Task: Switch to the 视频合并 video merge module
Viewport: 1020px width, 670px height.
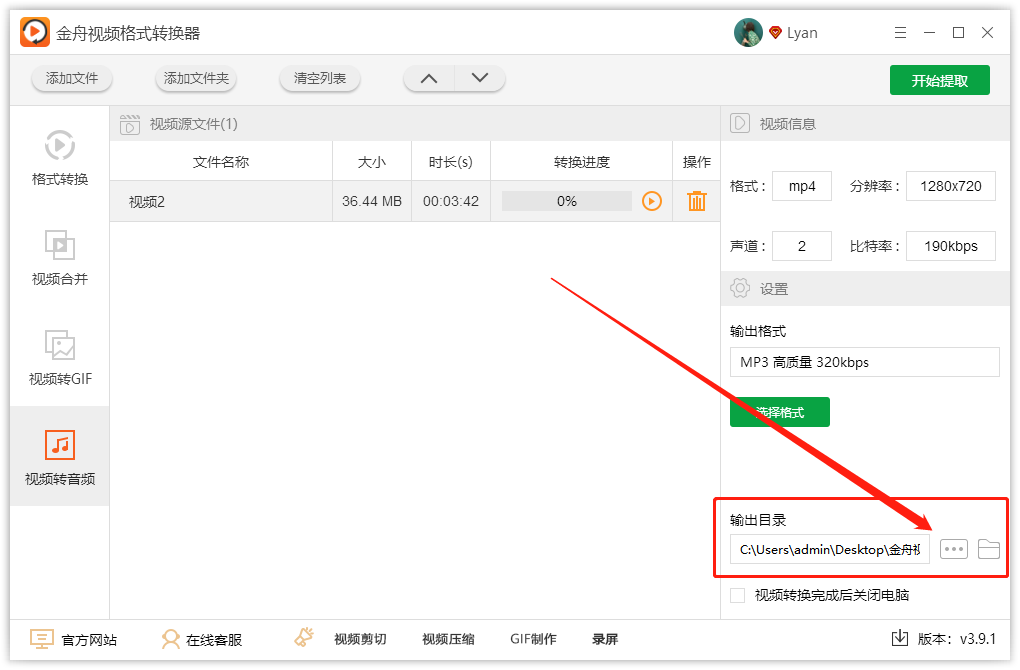Action: point(60,258)
